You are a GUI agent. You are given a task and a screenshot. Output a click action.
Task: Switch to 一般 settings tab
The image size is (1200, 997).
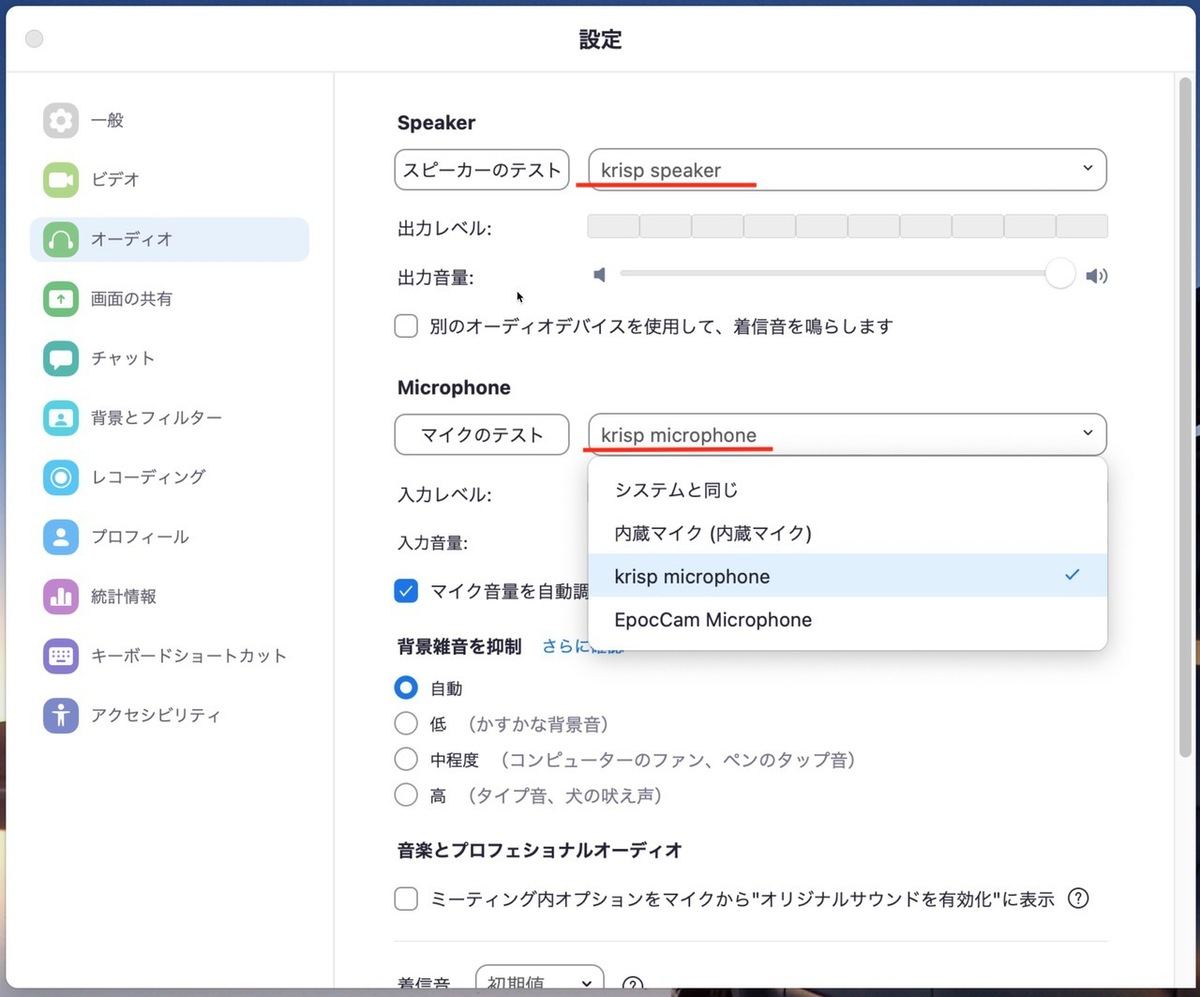pyautogui.click(x=169, y=120)
